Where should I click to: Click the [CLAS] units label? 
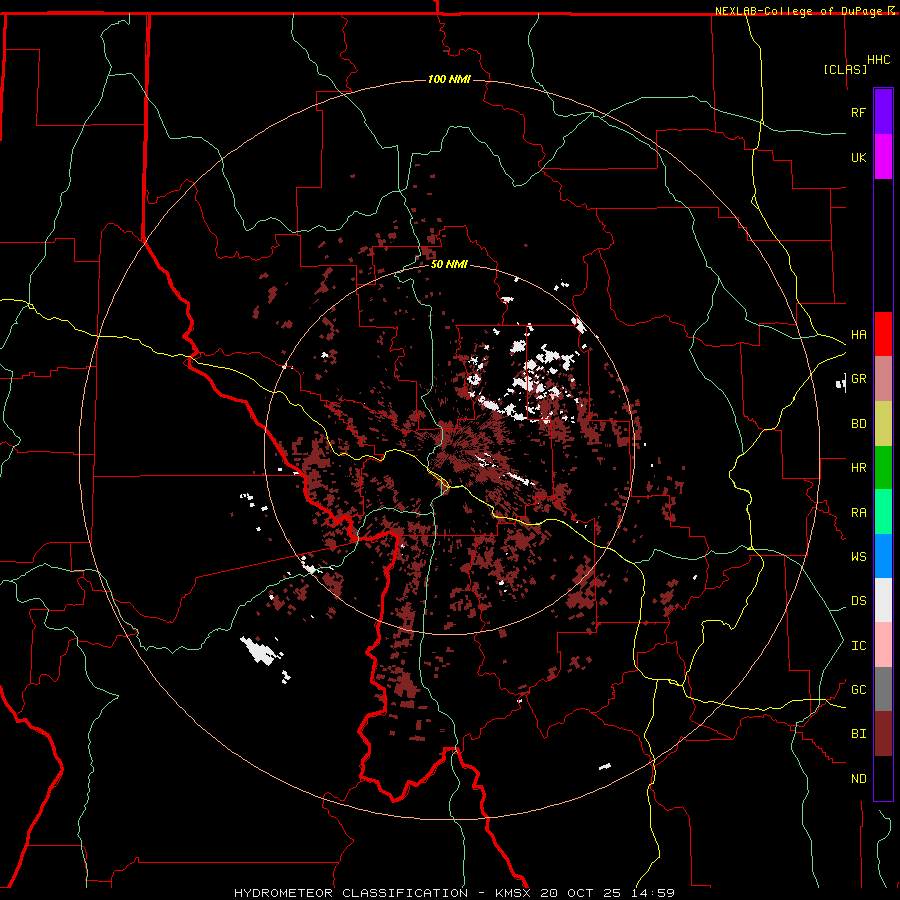845,69
